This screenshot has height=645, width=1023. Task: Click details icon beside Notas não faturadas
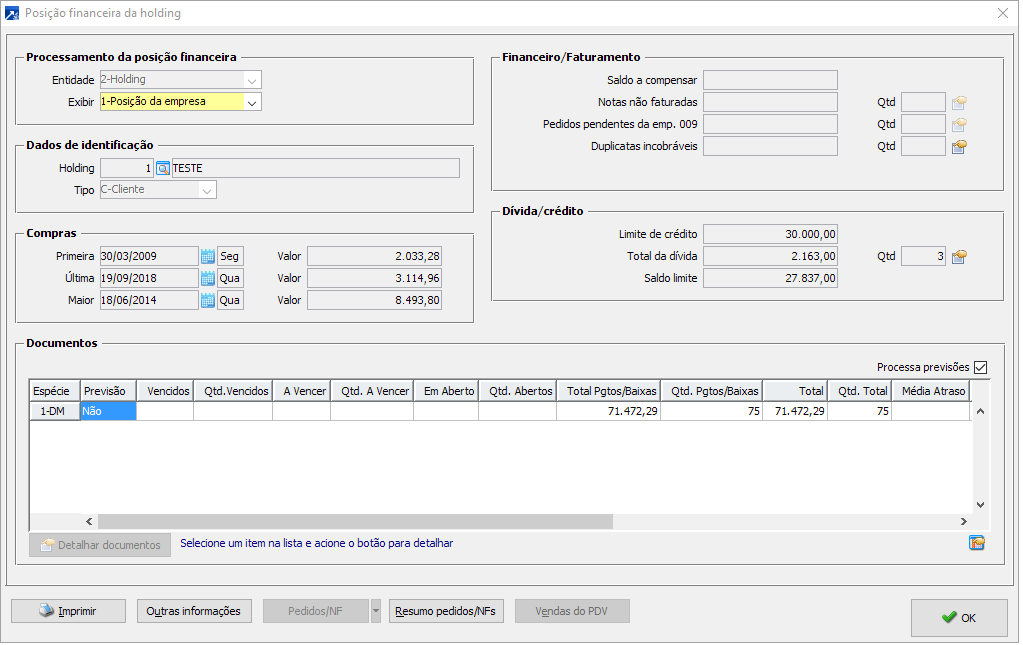959,102
